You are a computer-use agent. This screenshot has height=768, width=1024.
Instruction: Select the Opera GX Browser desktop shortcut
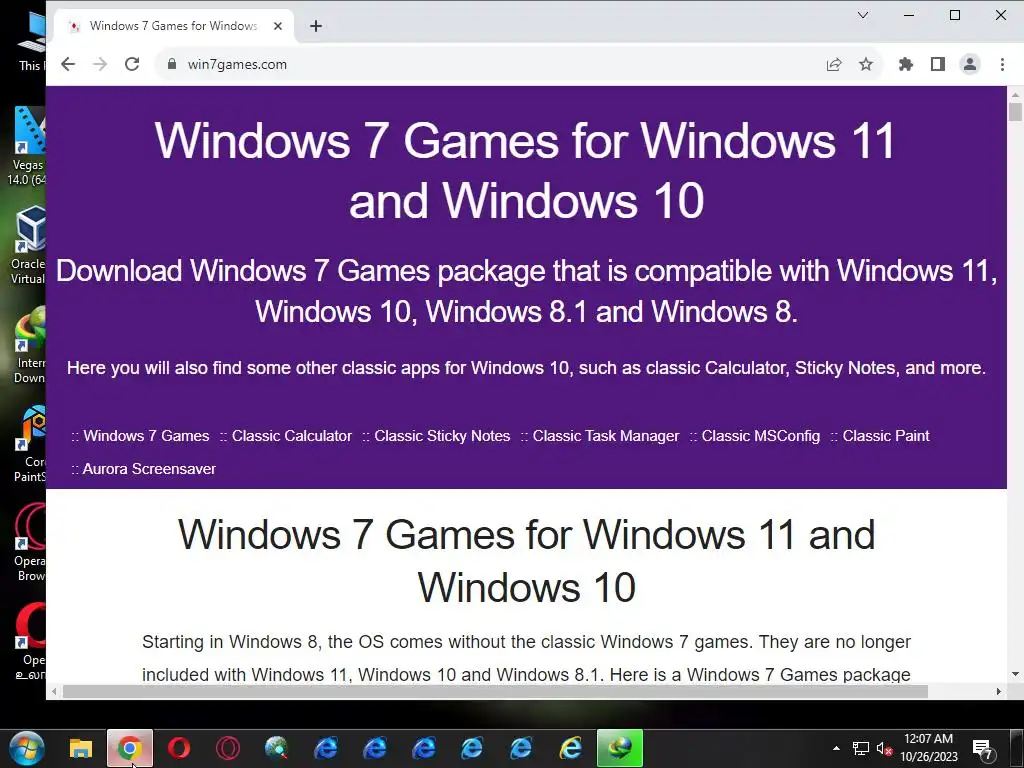pos(29,542)
